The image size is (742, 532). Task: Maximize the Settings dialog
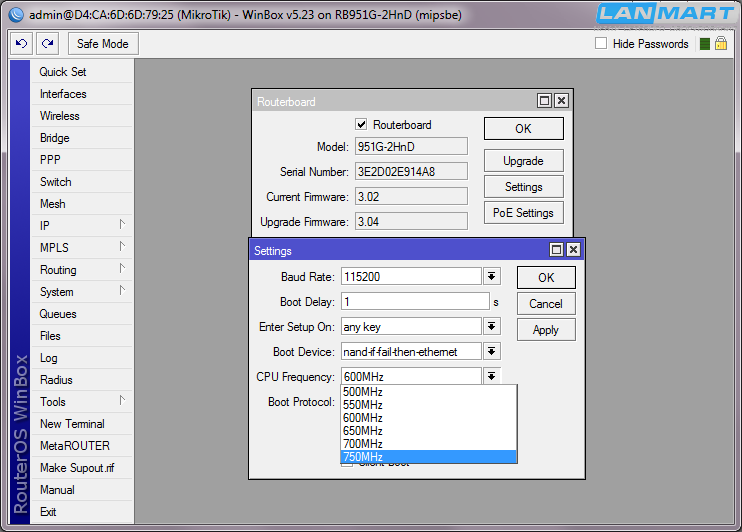click(x=556, y=249)
